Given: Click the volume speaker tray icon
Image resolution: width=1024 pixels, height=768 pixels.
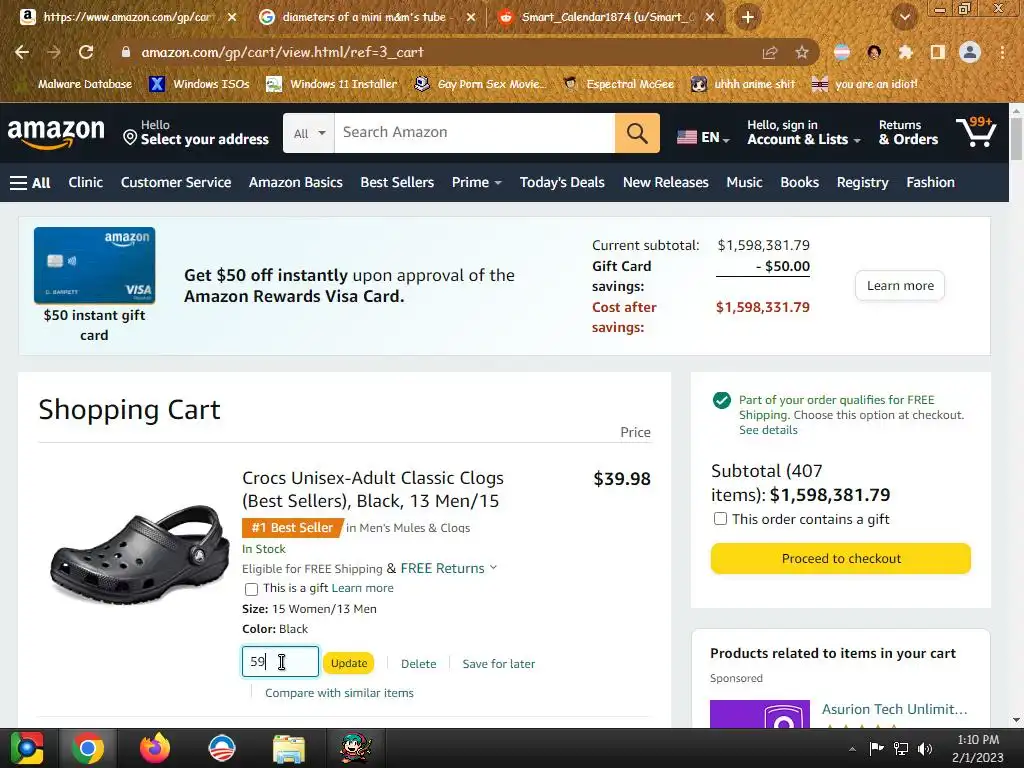Looking at the screenshot, I should (925, 748).
